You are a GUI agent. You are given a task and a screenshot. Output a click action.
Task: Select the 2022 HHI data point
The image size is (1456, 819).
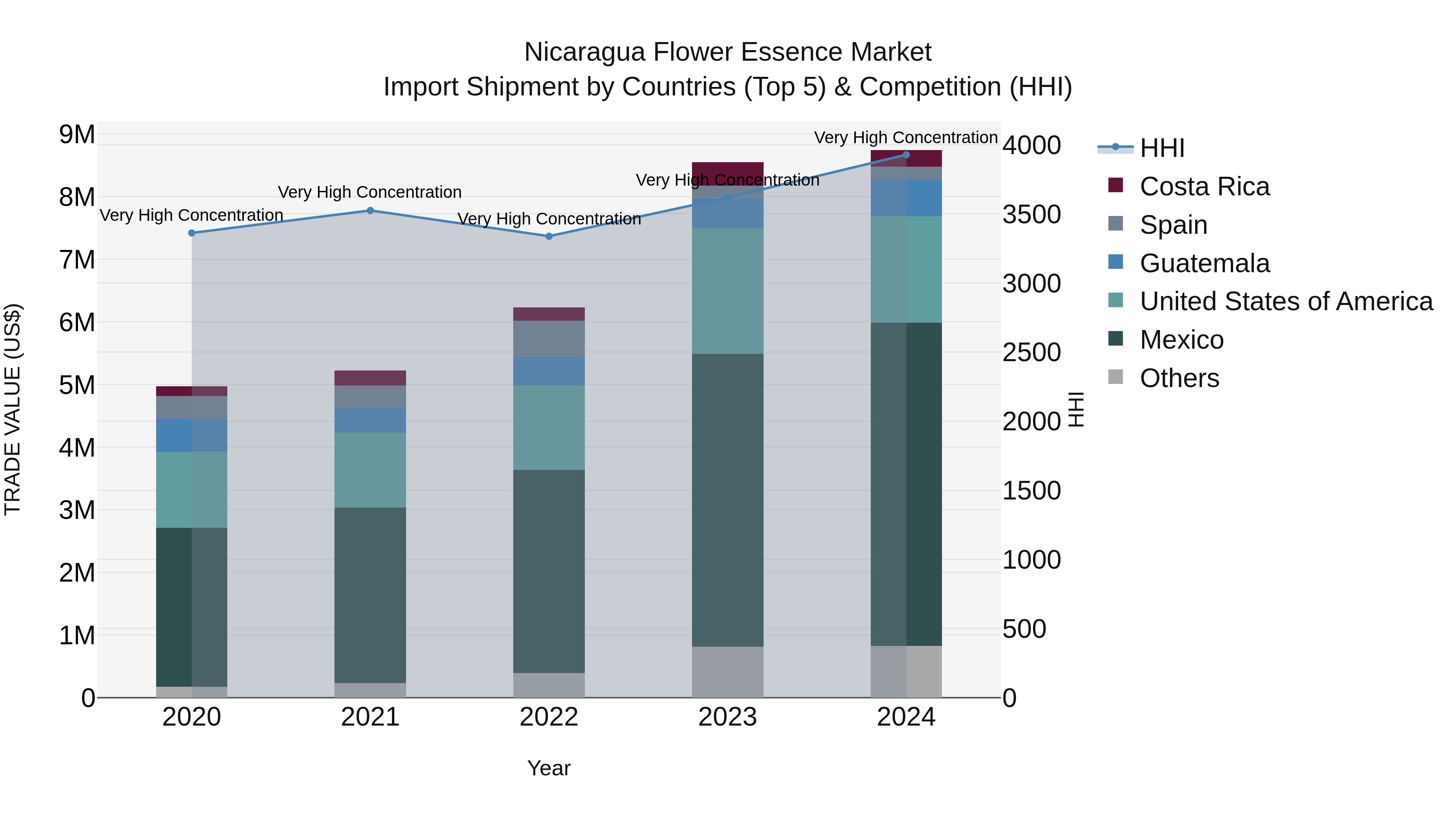click(x=549, y=236)
